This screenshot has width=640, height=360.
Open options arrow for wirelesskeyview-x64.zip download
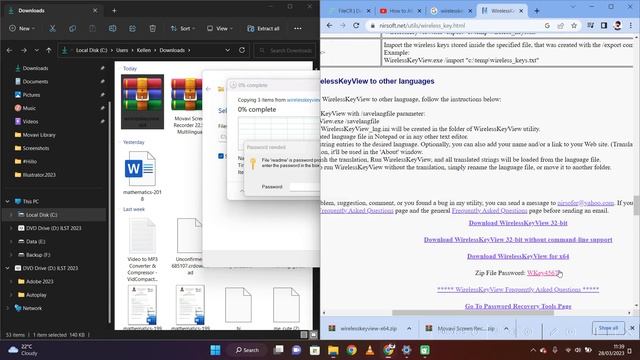pyautogui.click(x=409, y=328)
